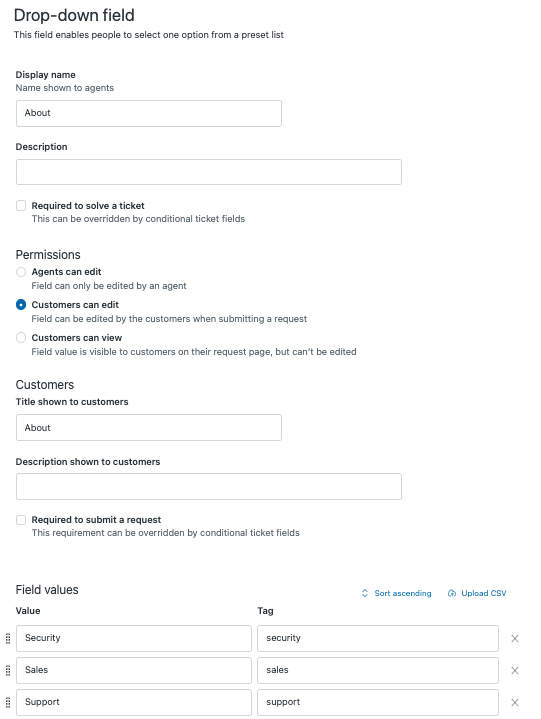Select Customers can view permission
The height and width of the screenshot is (719, 541).
pyautogui.click(x=21, y=338)
